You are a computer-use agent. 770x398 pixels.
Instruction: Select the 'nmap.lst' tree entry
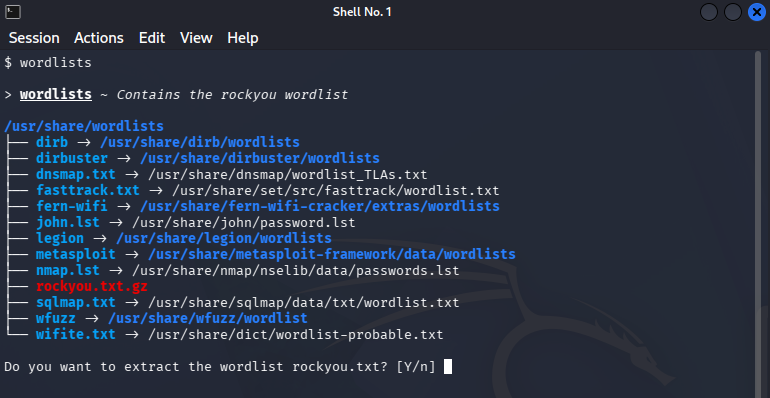(68, 270)
